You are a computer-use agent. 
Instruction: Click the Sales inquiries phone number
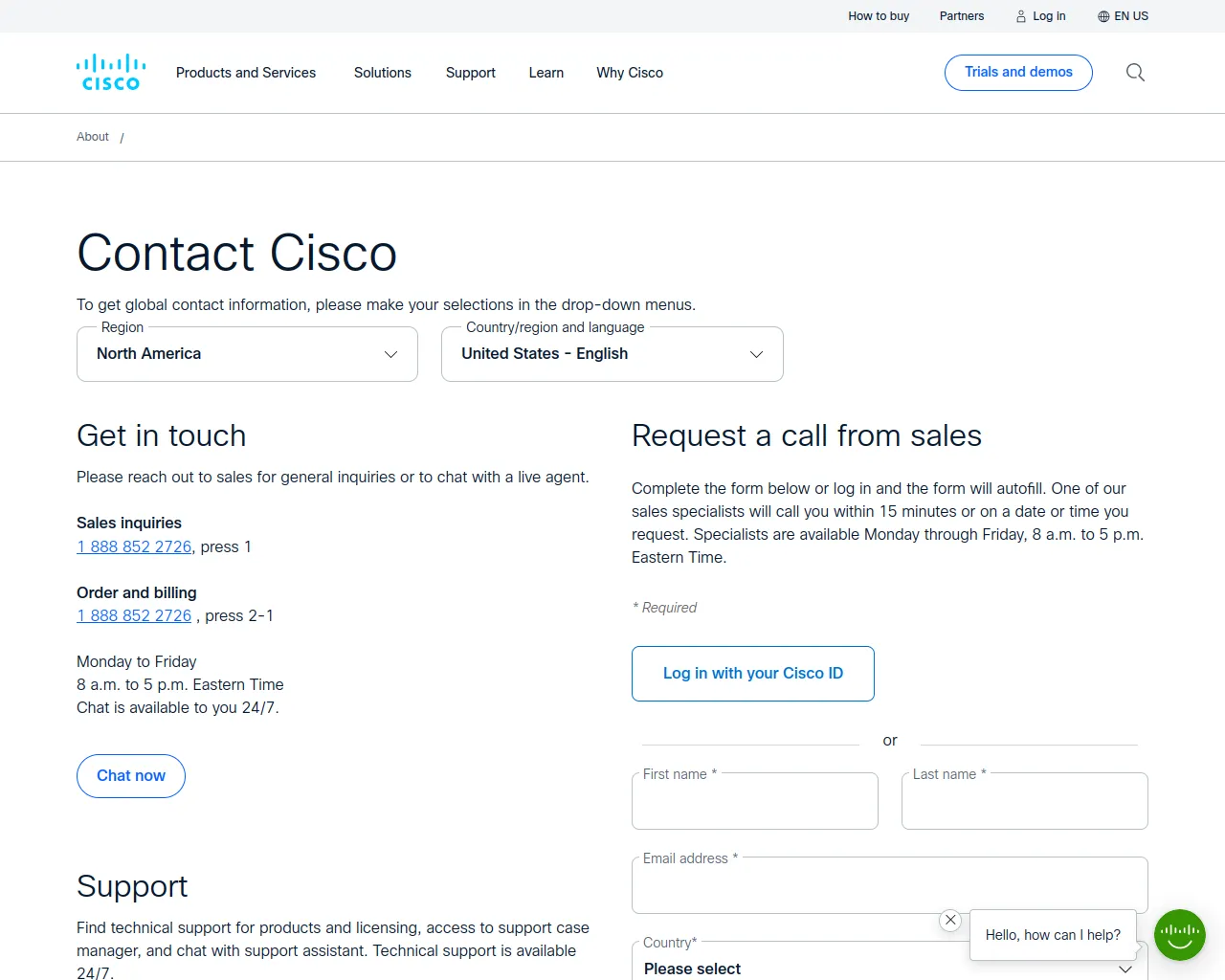click(134, 546)
